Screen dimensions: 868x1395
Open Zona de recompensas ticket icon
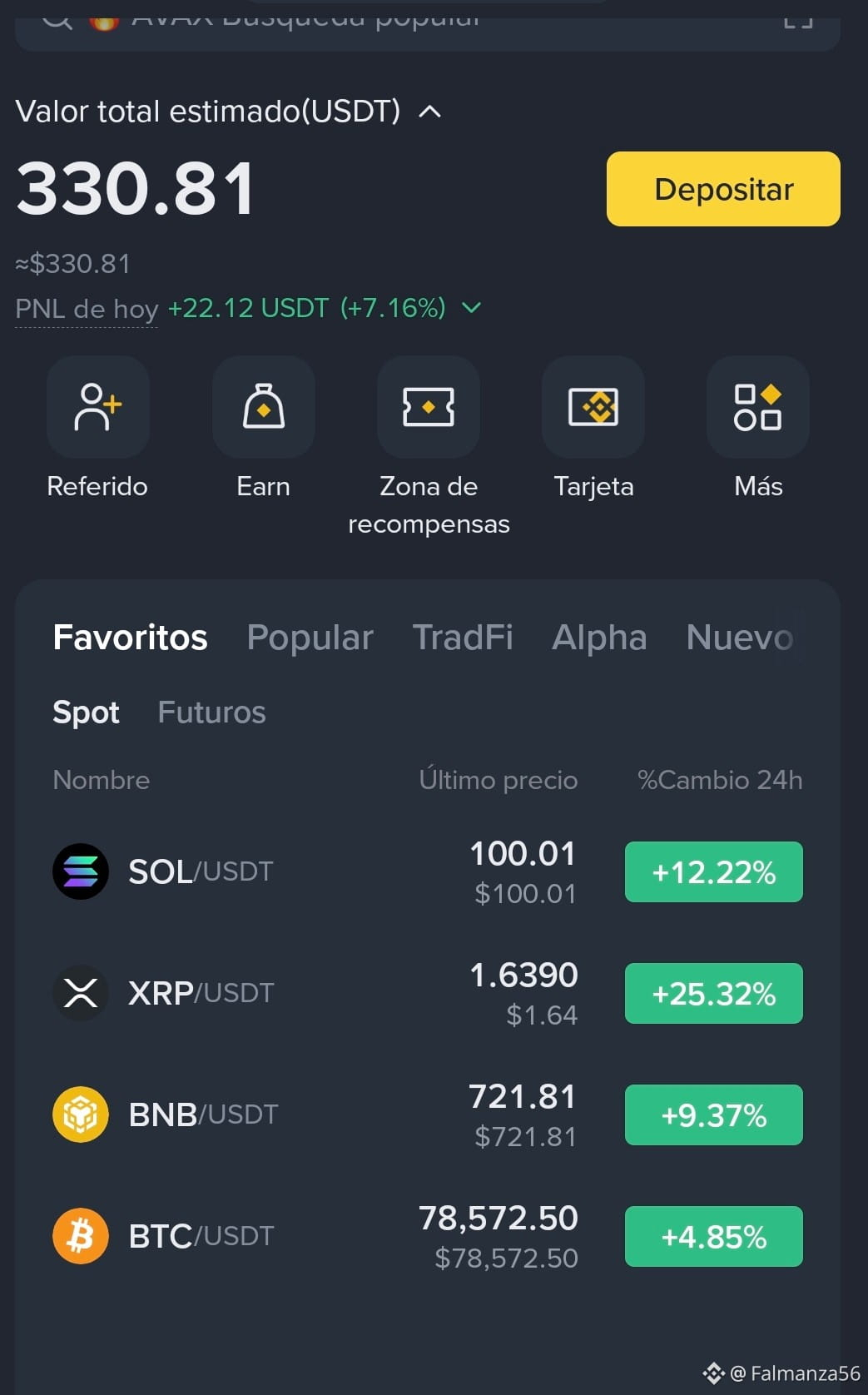point(428,407)
